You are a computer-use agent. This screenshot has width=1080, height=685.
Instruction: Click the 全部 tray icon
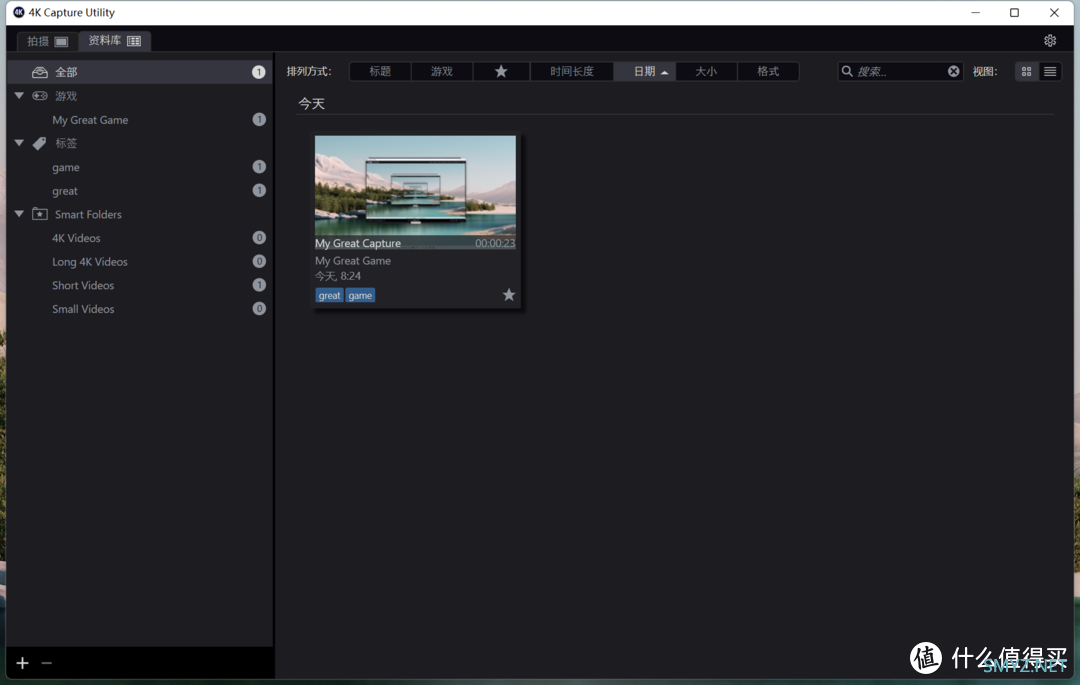[40, 72]
